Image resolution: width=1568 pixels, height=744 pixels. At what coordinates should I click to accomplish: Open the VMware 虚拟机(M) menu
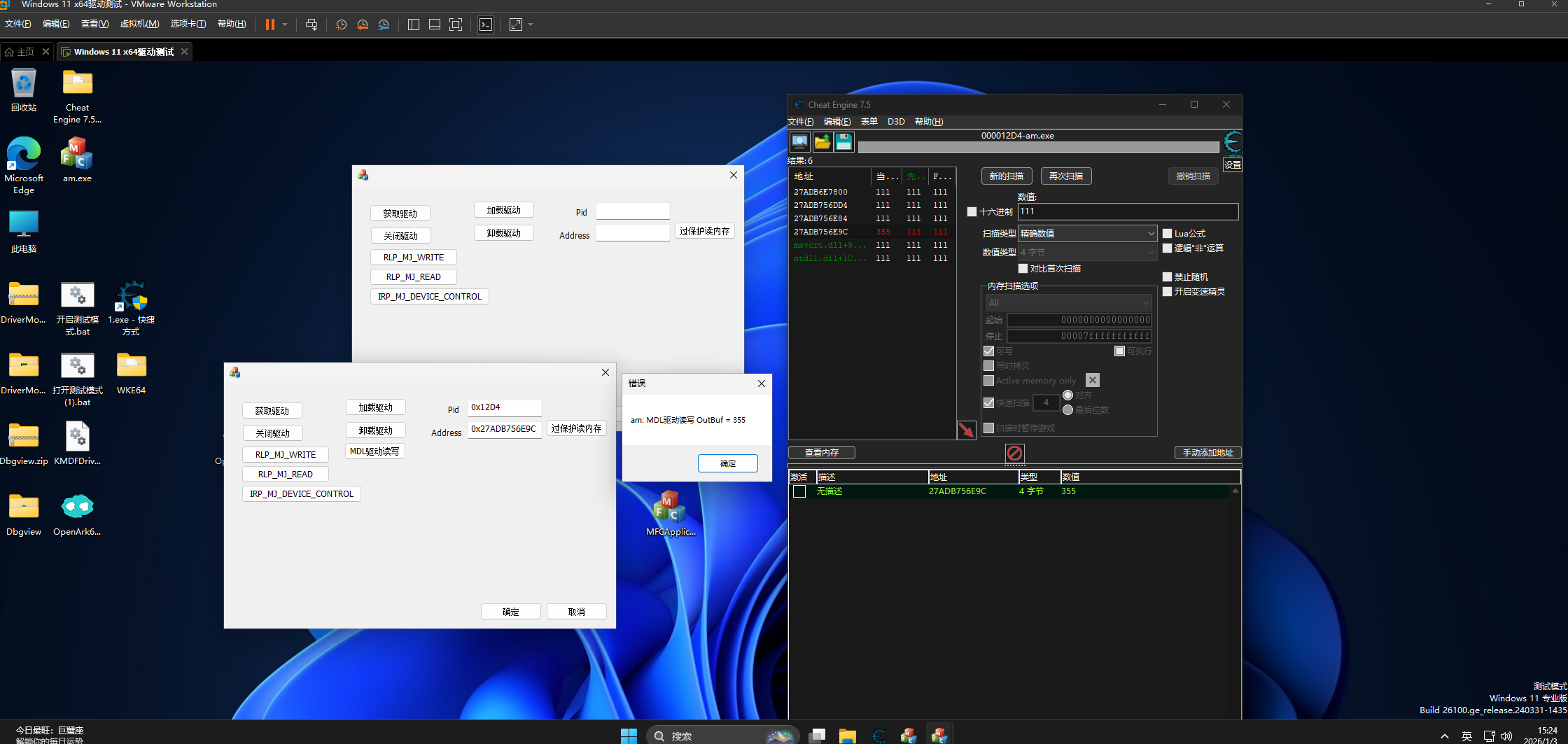click(x=139, y=24)
